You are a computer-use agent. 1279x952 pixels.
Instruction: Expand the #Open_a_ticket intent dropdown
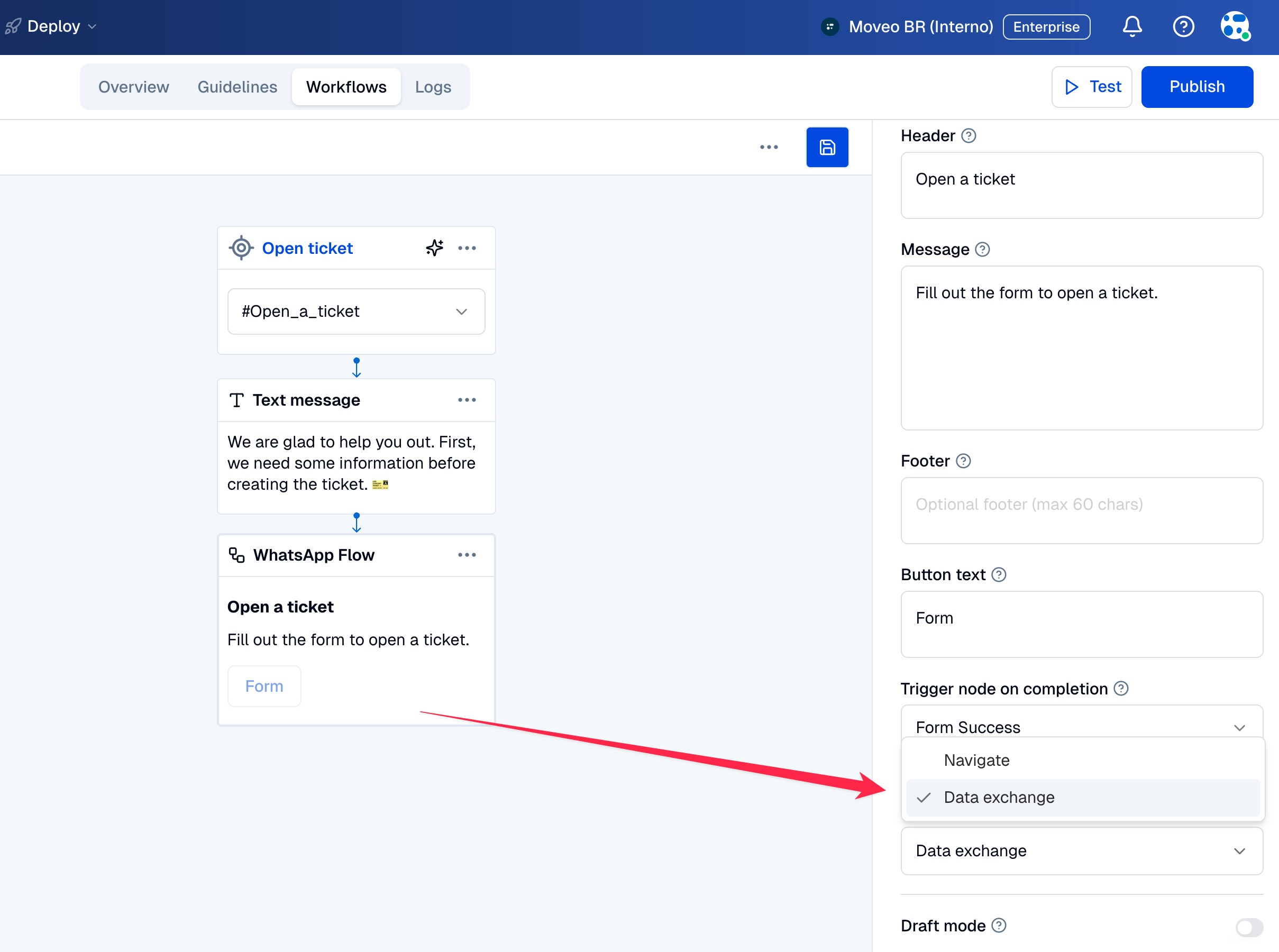356,312
